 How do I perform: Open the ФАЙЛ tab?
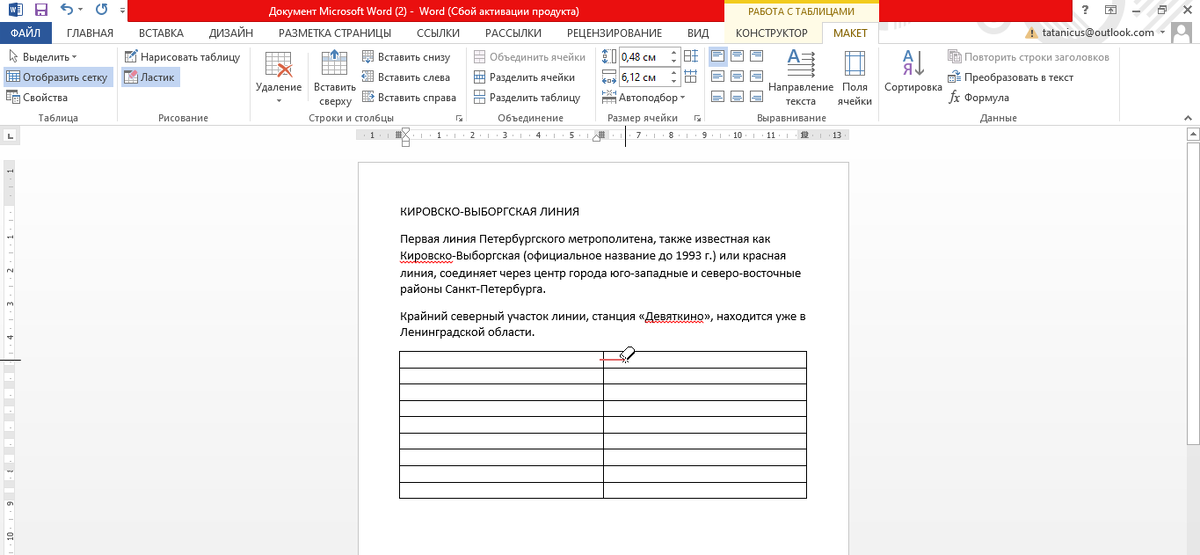[25, 33]
